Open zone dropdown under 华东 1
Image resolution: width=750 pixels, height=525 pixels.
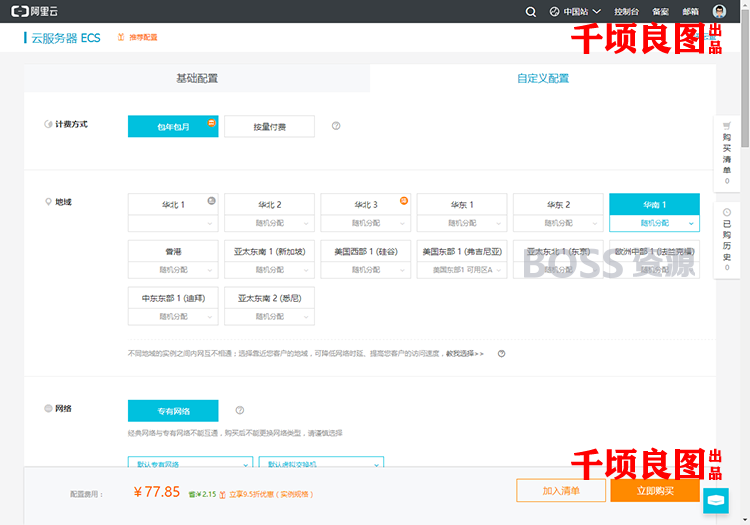pyautogui.click(x=462, y=223)
